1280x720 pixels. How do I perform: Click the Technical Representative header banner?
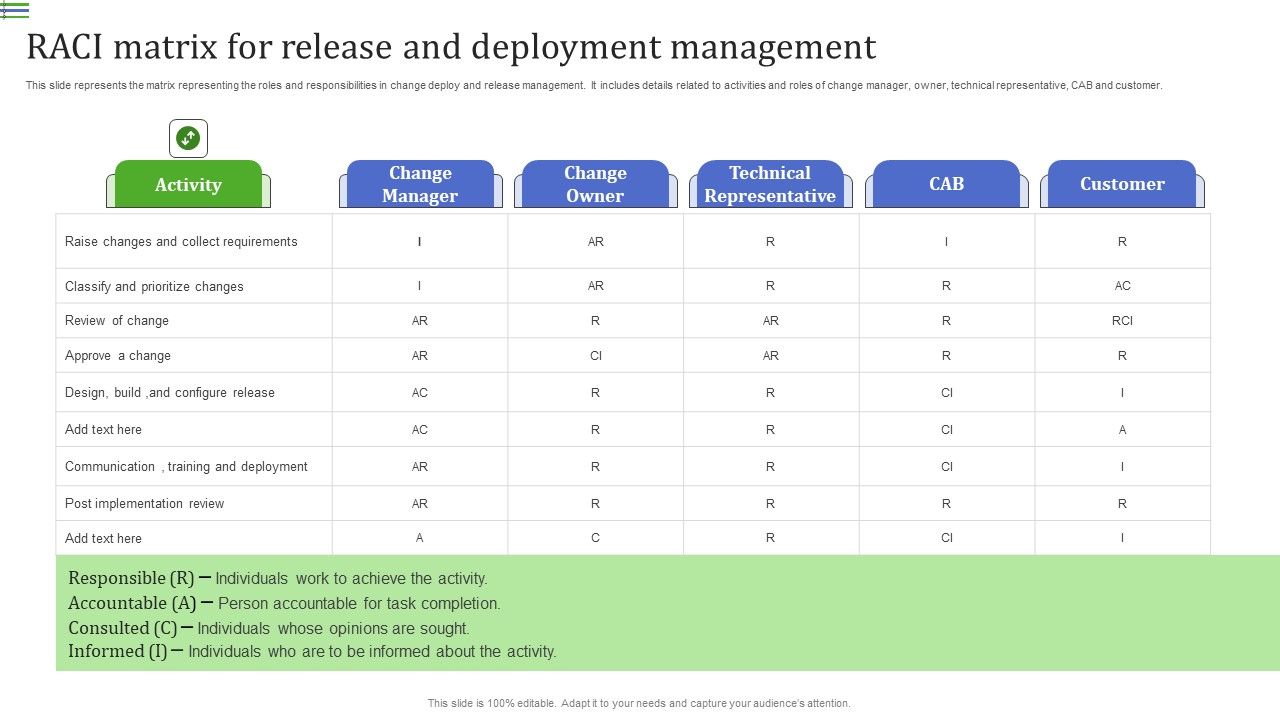point(771,184)
